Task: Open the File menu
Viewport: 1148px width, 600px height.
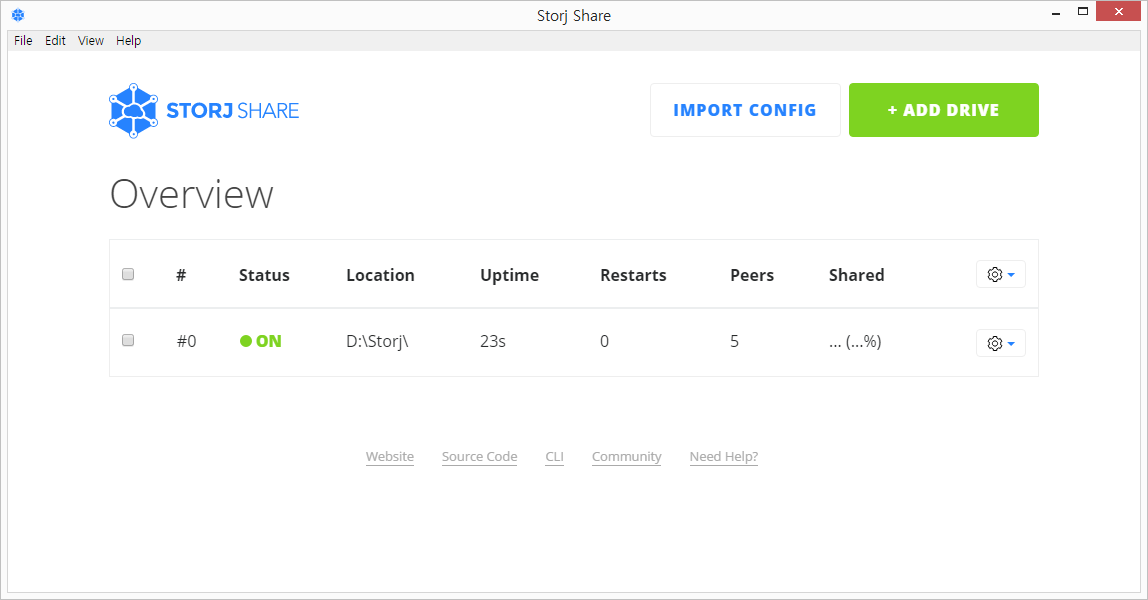Action: 23,40
